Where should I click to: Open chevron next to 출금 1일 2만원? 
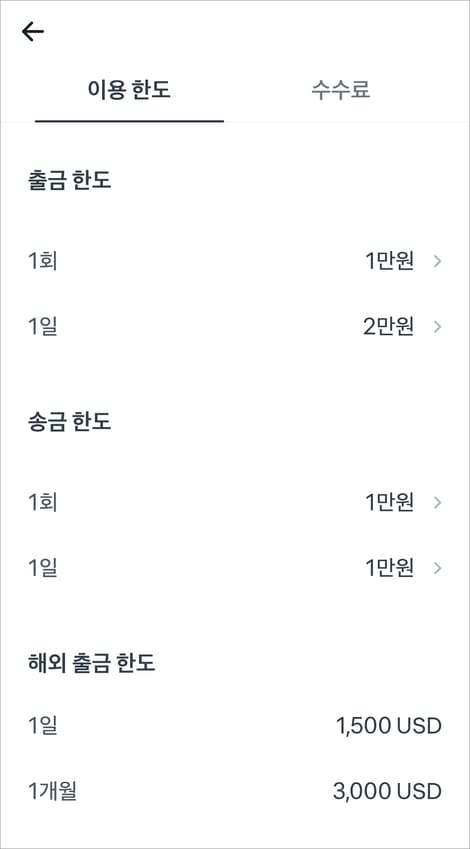[438, 327]
